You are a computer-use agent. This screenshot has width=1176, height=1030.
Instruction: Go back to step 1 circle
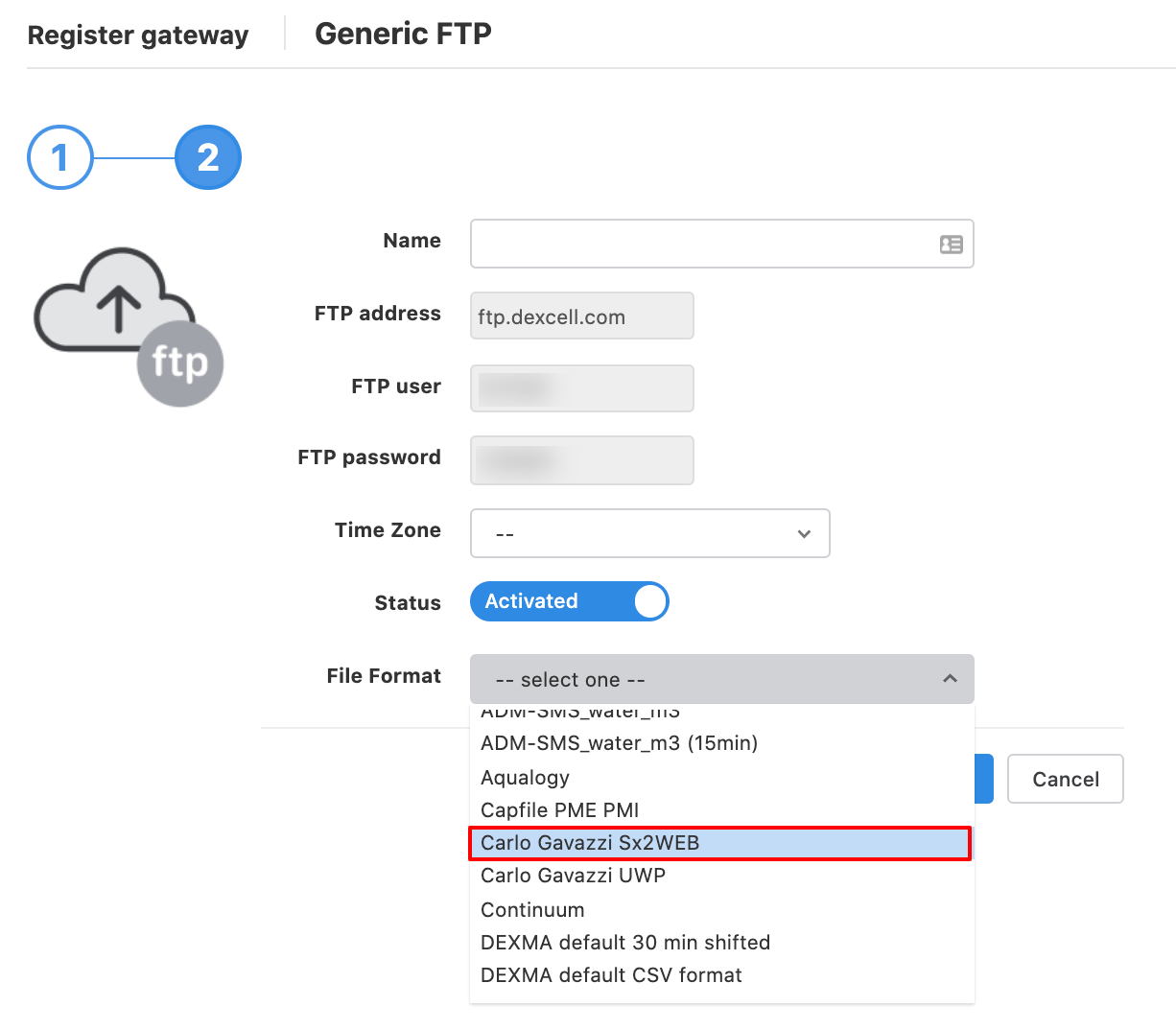coord(60,157)
